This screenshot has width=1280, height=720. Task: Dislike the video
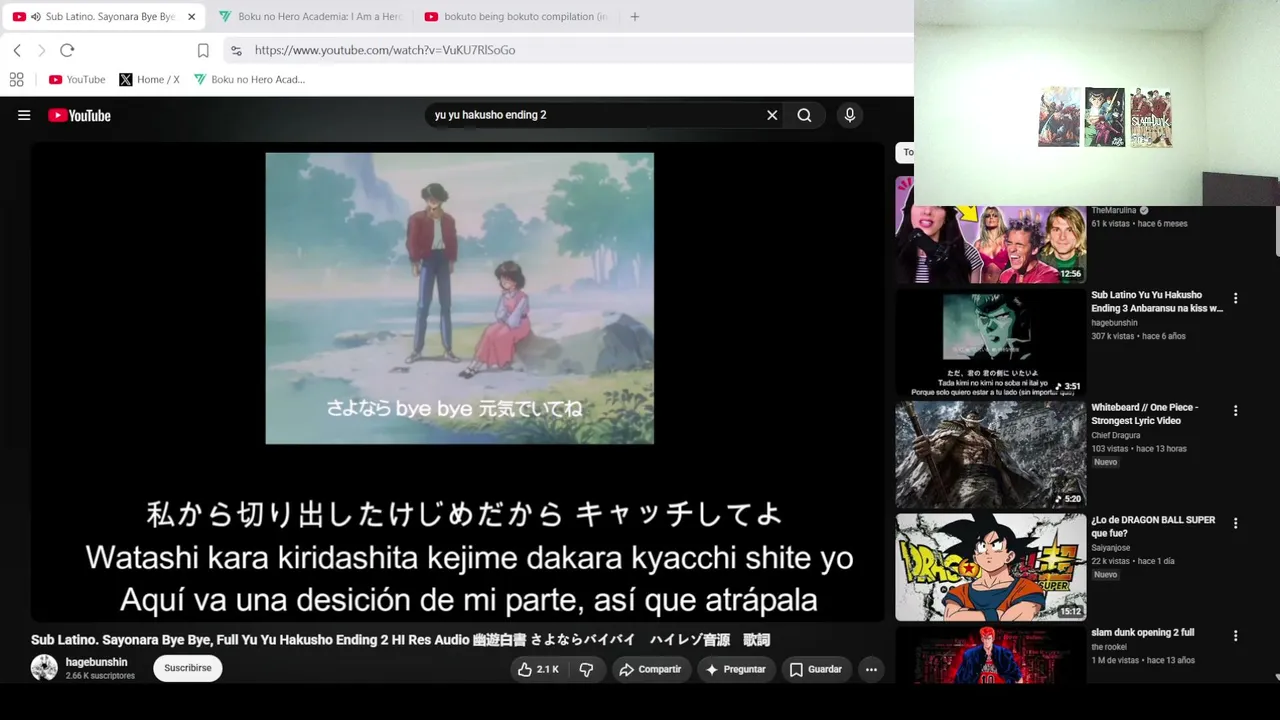(x=587, y=669)
